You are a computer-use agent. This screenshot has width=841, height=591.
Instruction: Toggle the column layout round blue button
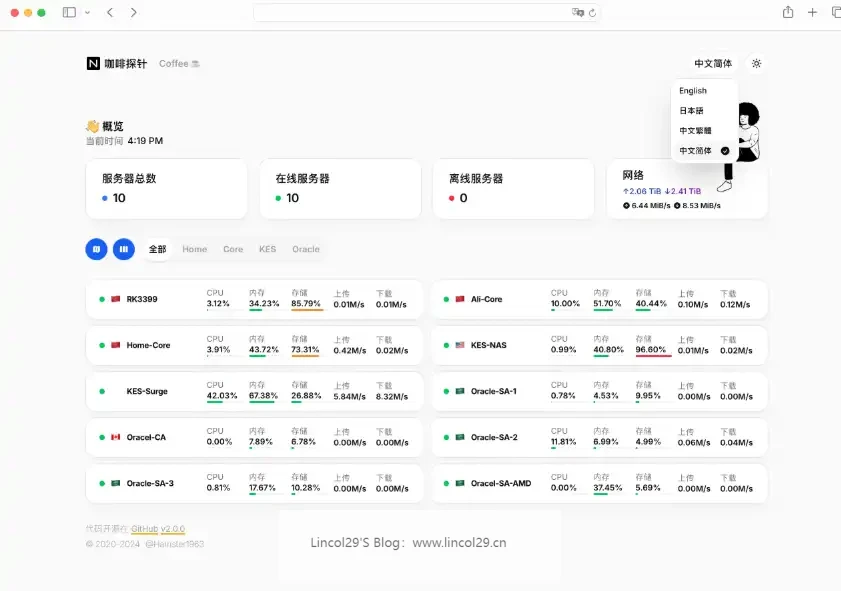pyautogui.click(x=124, y=249)
